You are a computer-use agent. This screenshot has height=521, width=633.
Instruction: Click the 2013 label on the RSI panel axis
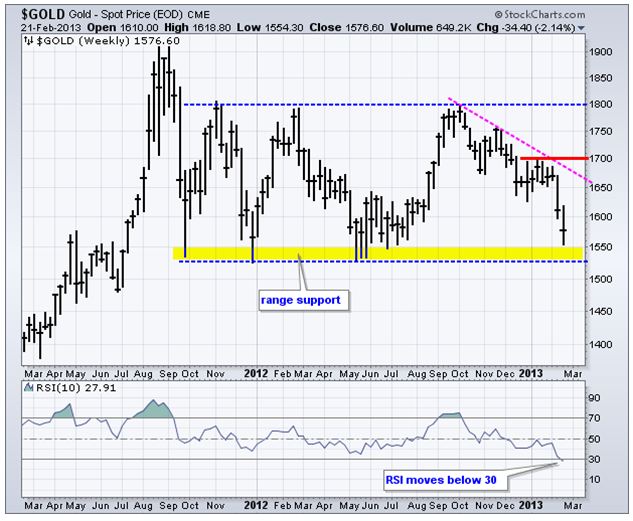(530, 506)
